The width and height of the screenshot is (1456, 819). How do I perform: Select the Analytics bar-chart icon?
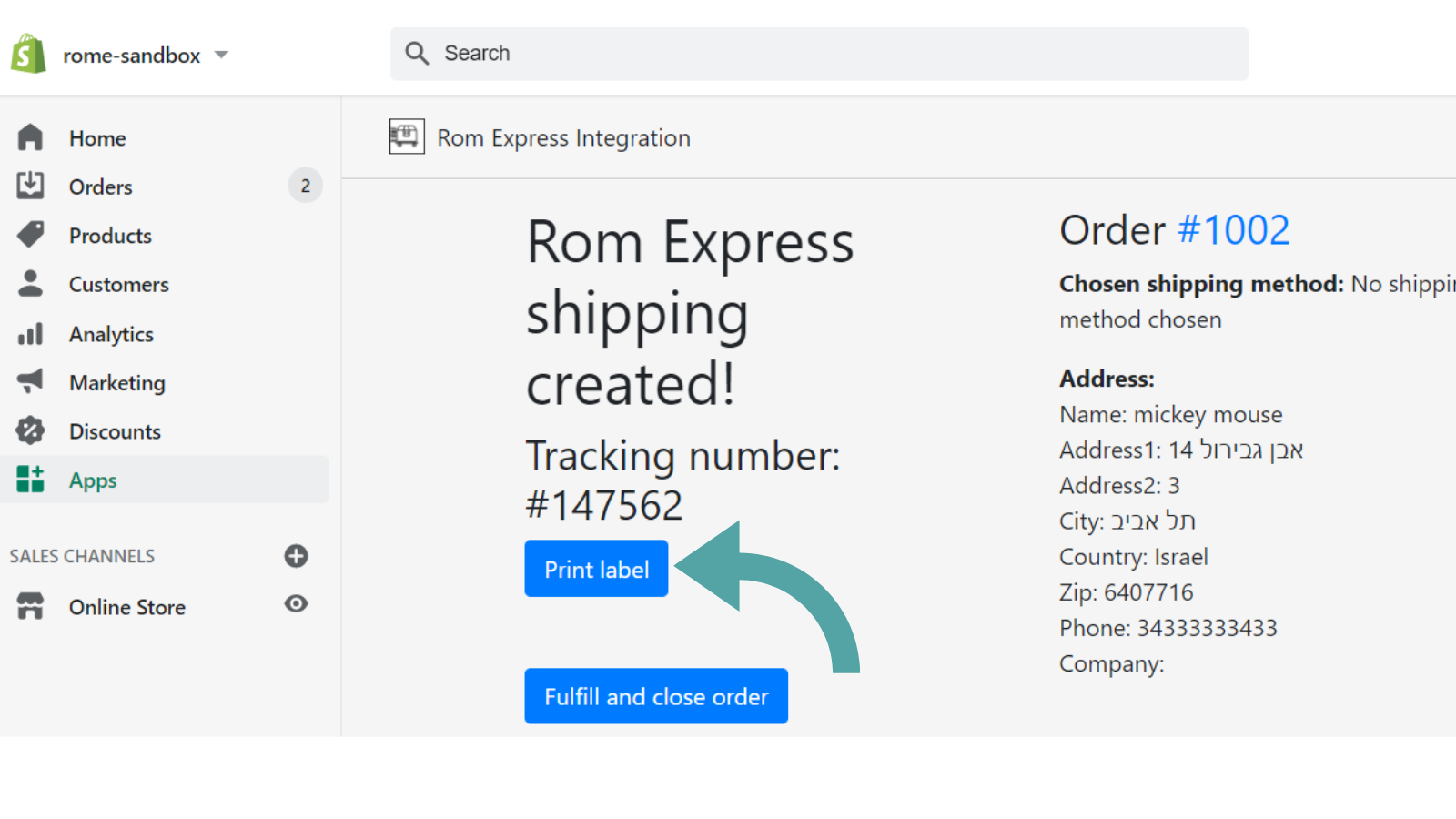coord(30,334)
